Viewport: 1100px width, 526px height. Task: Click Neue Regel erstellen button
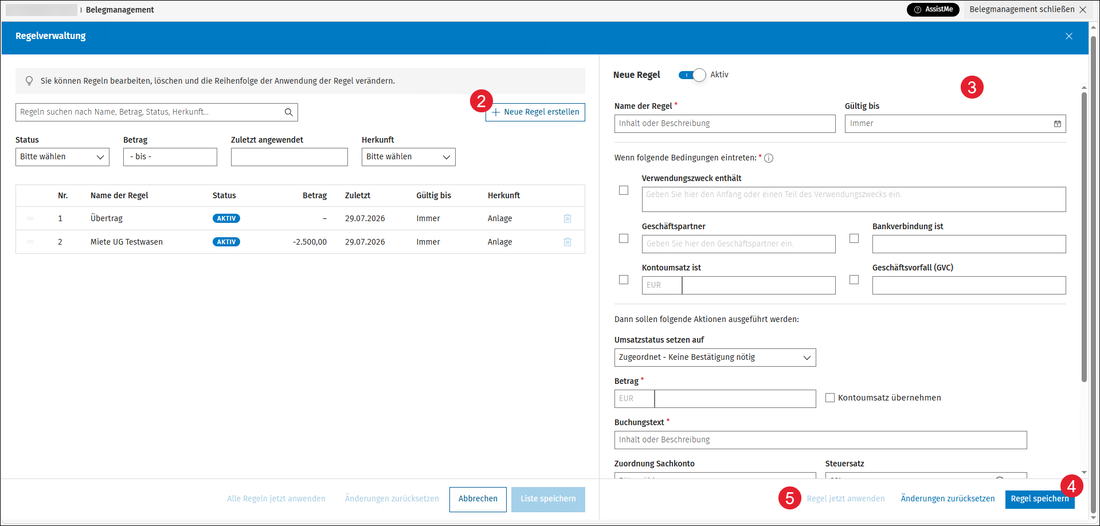pos(535,112)
